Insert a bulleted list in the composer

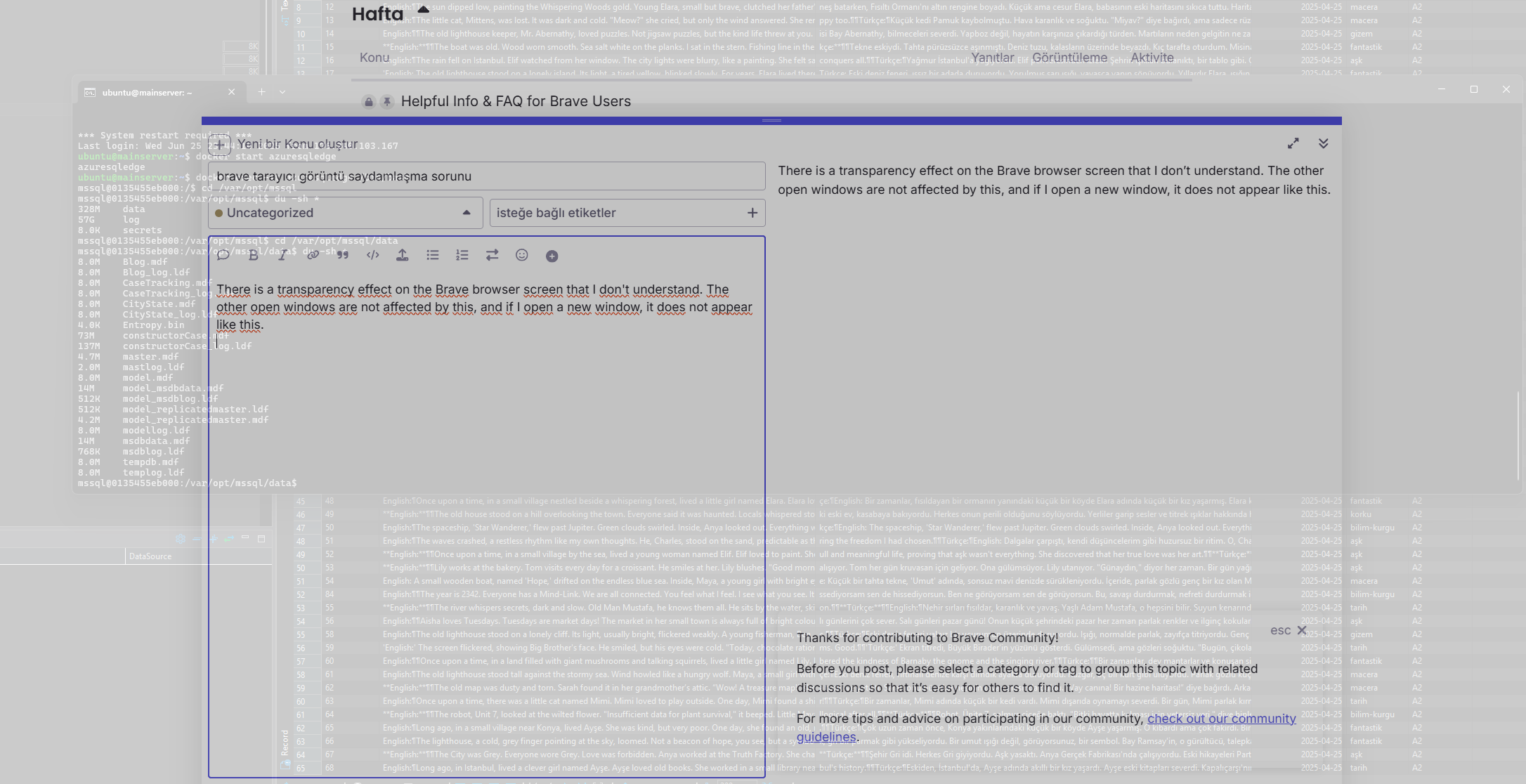click(433, 256)
